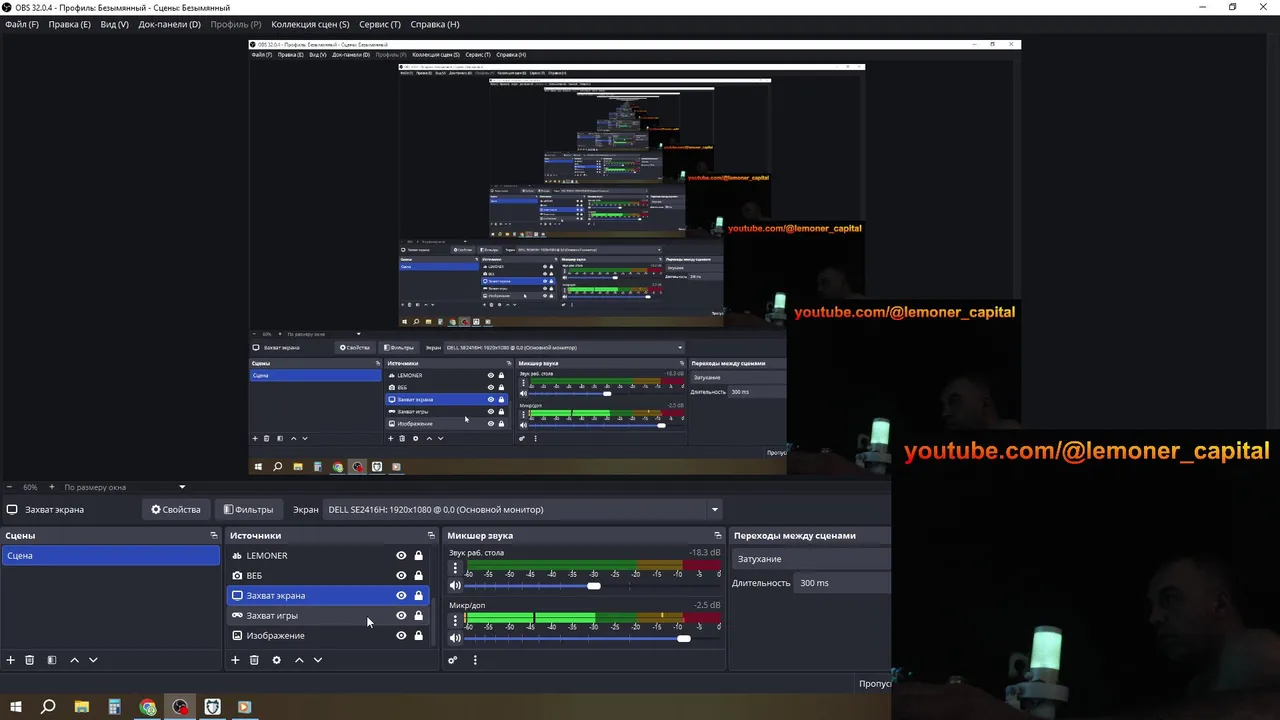The width and height of the screenshot is (1280, 720).
Task: Open source properties gear in Источники toolbar
Action: 276,660
